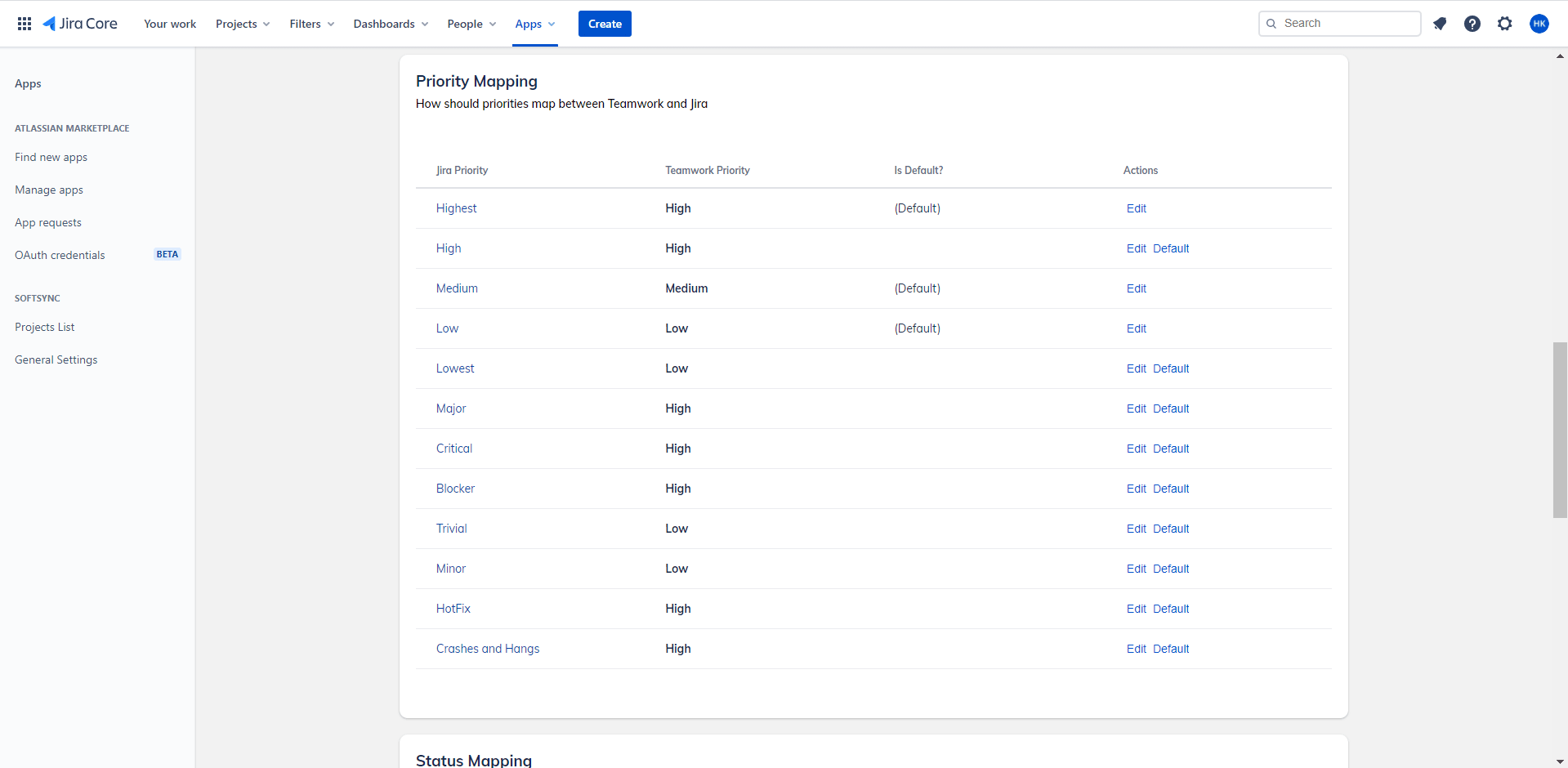Open the app switcher grid icon
Viewport: 1568px width, 768px height.
pyautogui.click(x=25, y=24)
